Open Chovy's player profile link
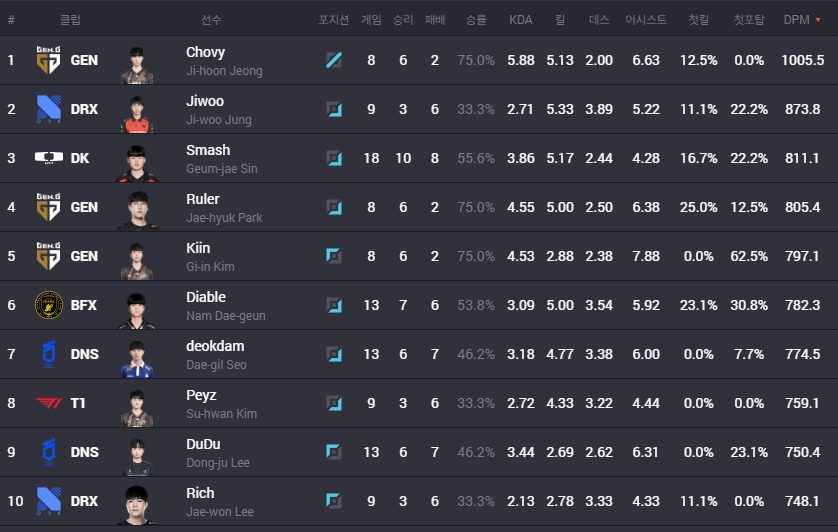Viewport: 838px width, 532px height. (x=205, y=52)
